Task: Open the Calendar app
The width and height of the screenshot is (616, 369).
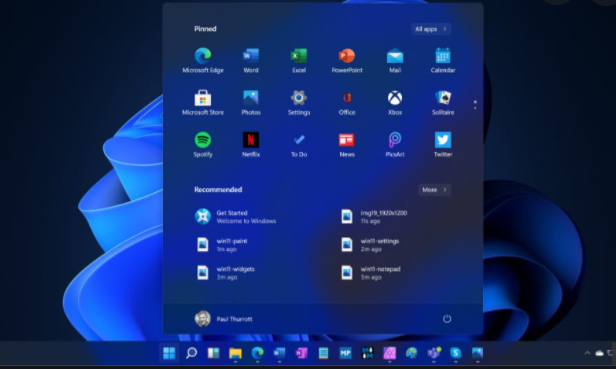Action: [x=443, y=61]
